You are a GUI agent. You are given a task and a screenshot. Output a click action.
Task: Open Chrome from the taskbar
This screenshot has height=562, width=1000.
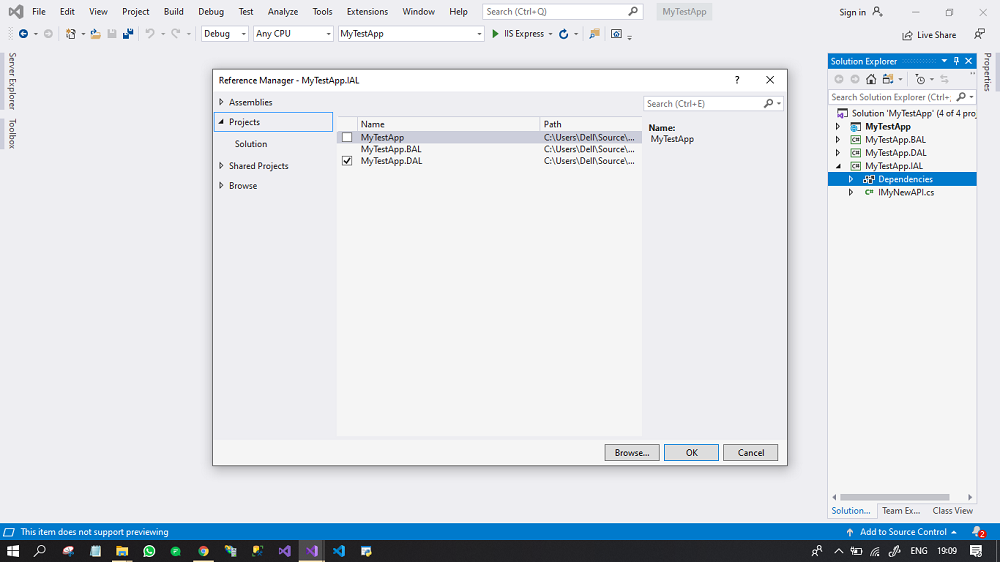(x=203, y=551)
